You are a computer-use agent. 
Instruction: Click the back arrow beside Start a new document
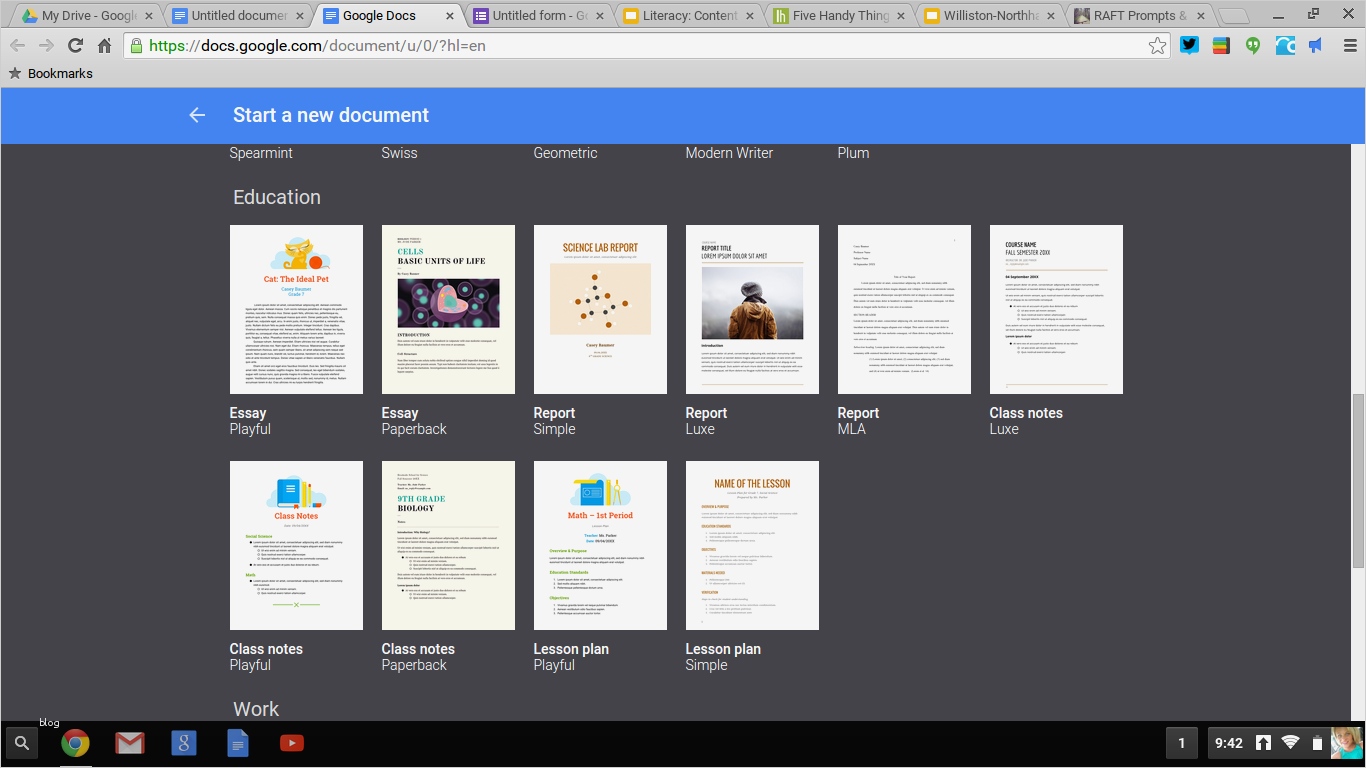tap(197, 115)
